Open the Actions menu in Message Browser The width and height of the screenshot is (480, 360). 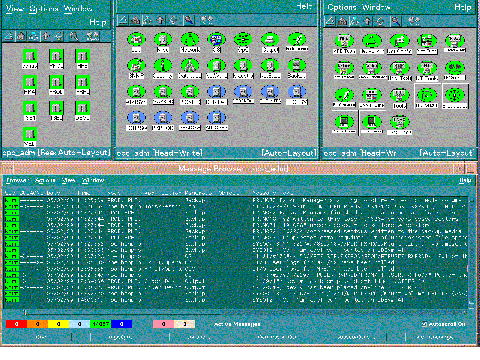point(45,180)
